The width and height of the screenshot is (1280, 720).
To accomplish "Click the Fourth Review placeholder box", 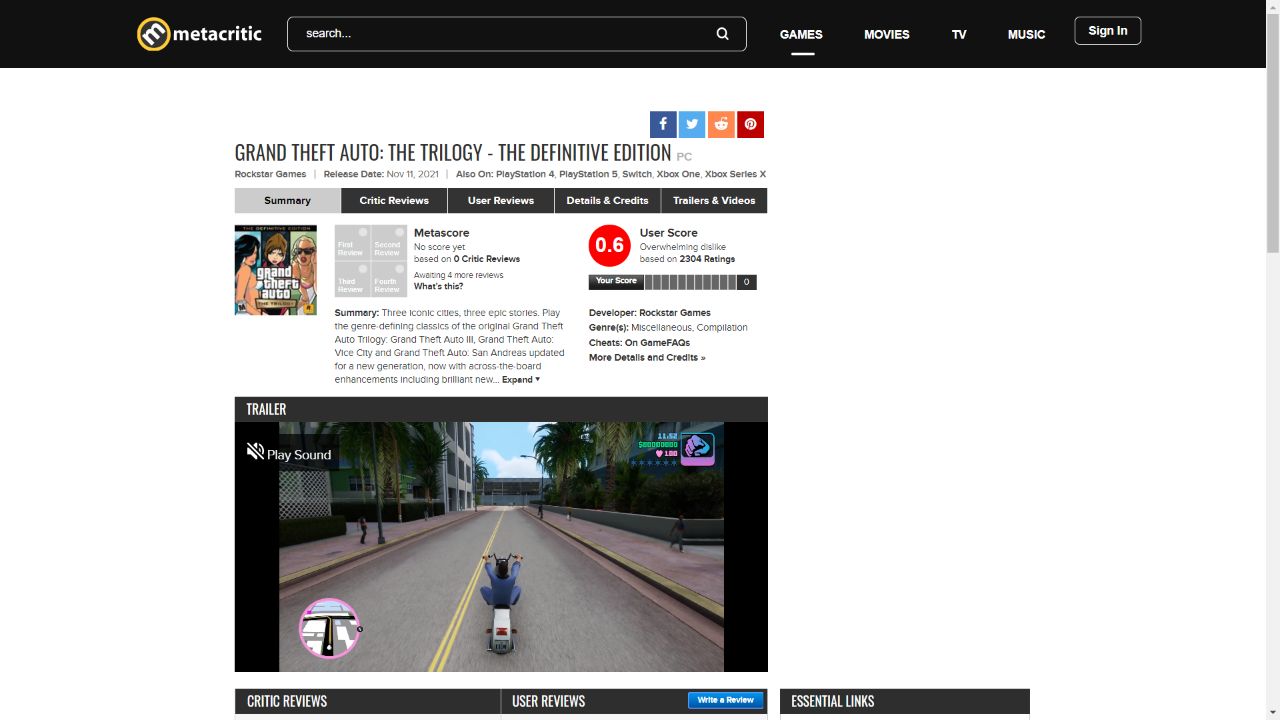I will click(387, 279).
